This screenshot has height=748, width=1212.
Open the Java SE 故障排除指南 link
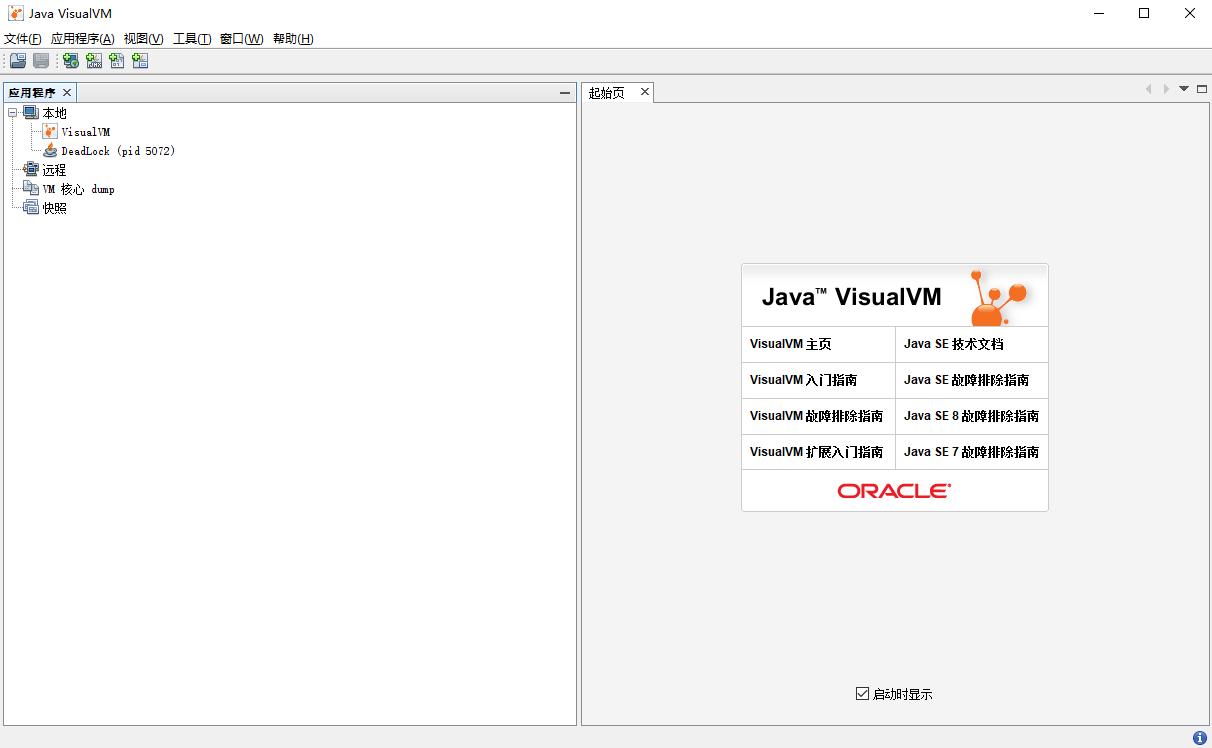[x=967, y=380]
